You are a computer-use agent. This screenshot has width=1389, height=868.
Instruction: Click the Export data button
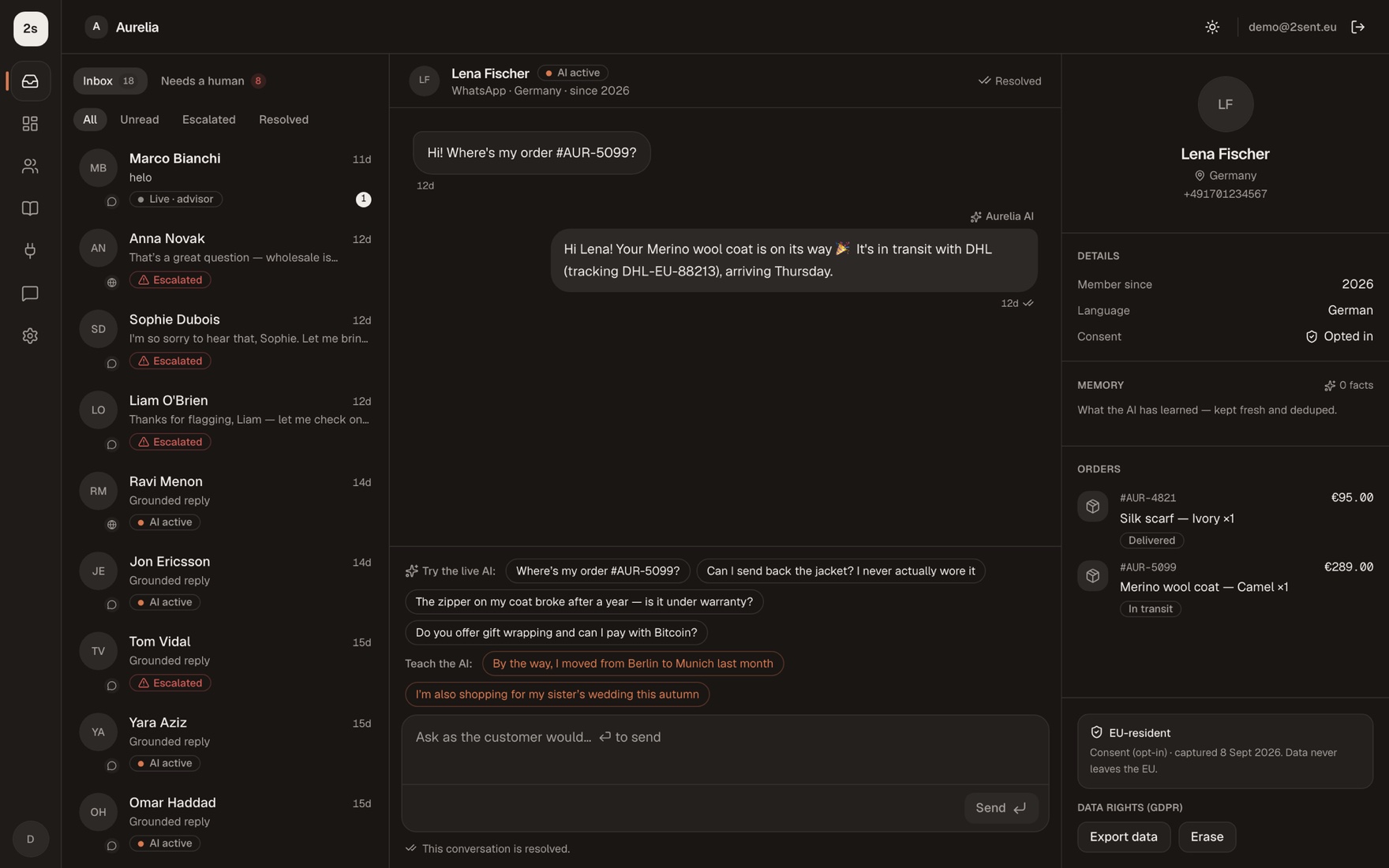[1123, 837]
